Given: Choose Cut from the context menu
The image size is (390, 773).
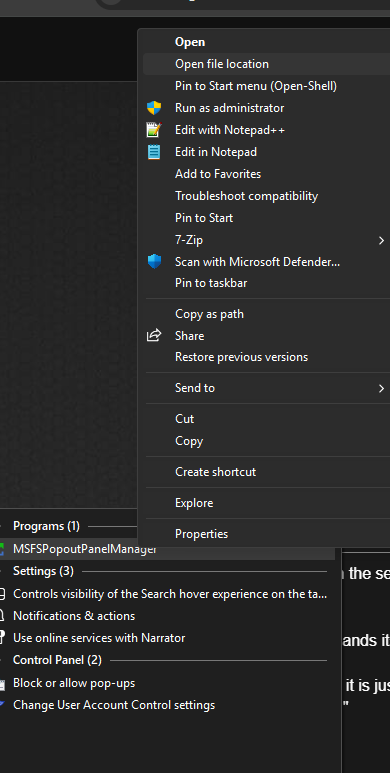Looking at the screenshot, I should 184,419.
